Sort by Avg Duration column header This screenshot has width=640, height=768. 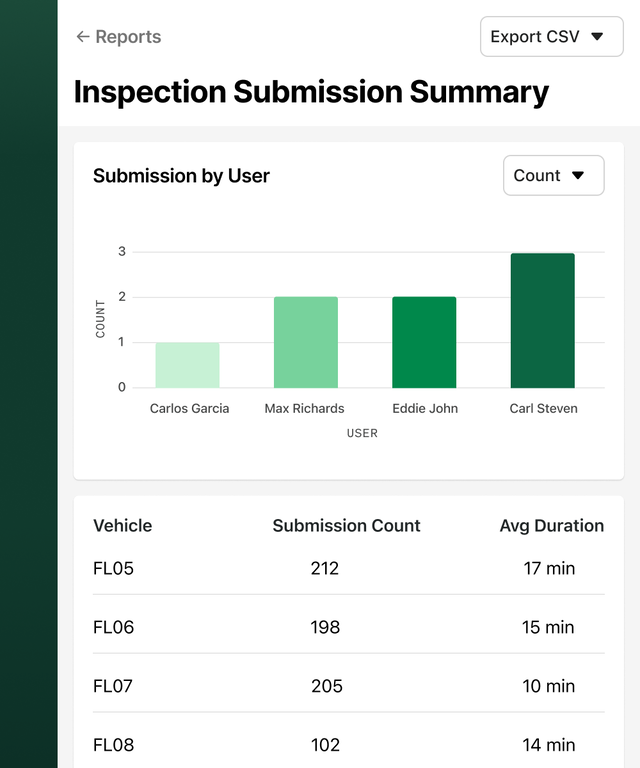[551, 525]
